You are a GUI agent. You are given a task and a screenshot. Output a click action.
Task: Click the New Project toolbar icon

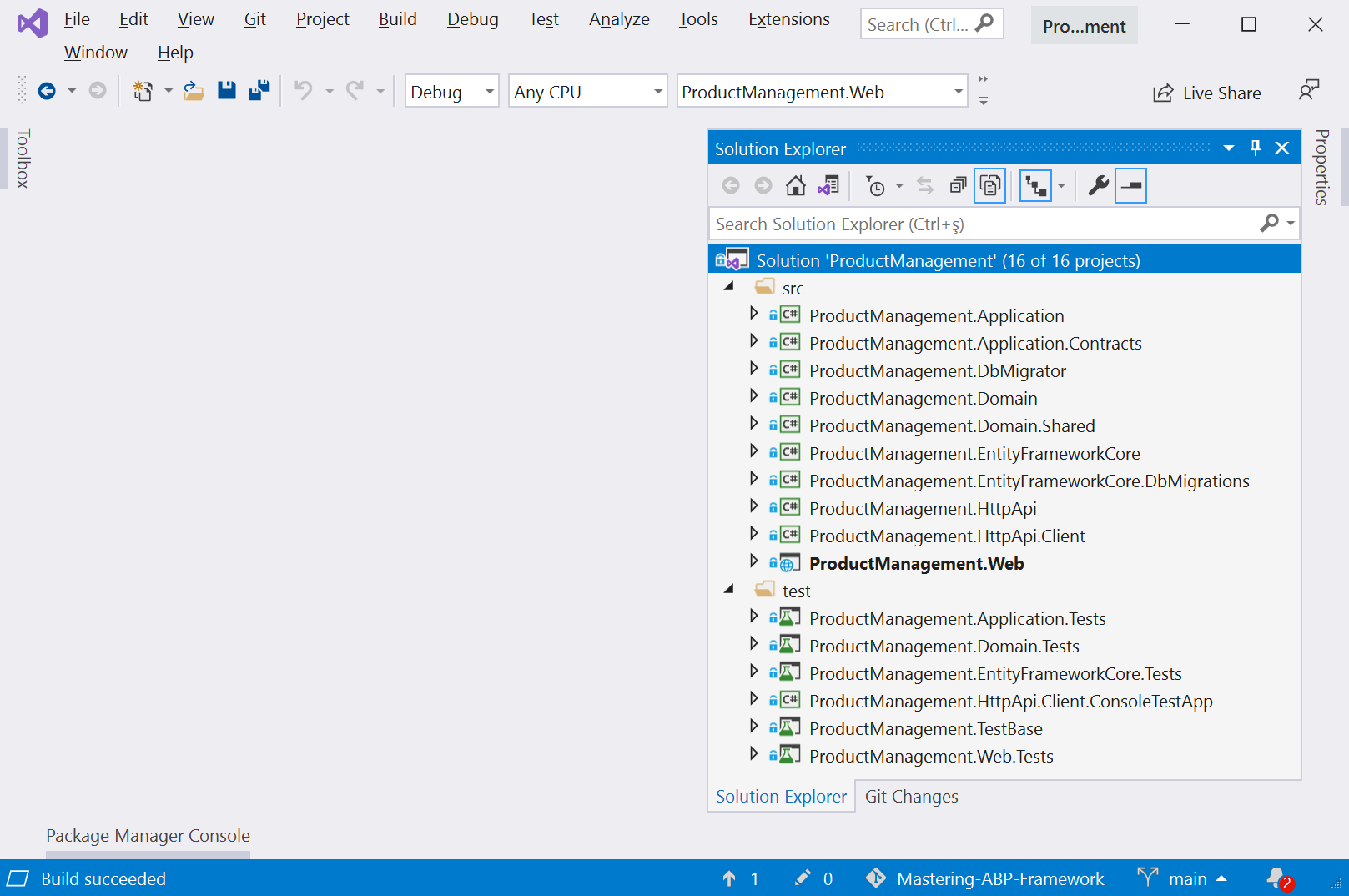pyautogui.click(x=143, y=91)
